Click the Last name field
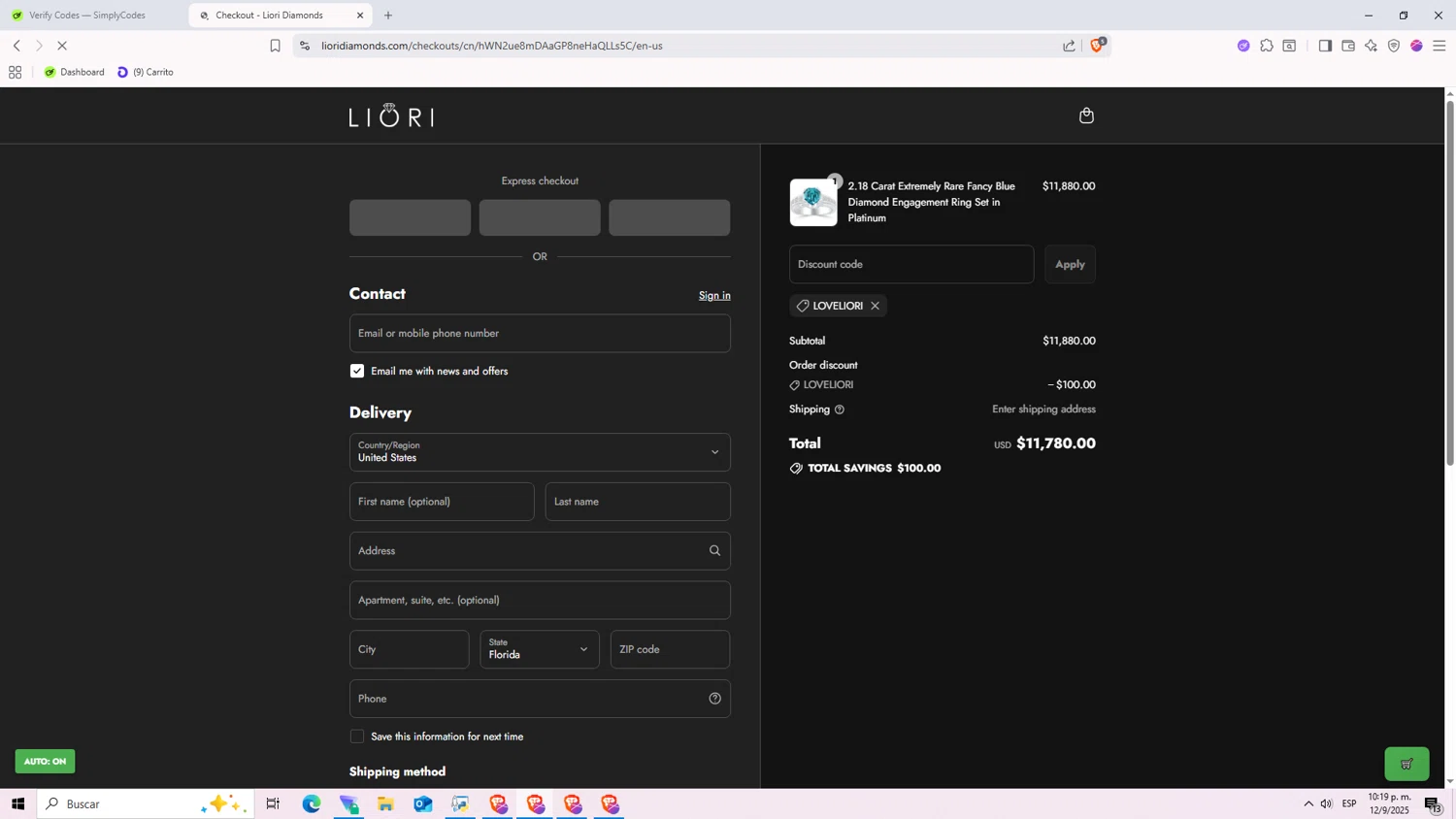Image resolution: width=1456 pixels, height=819 pixels. pyautogui.click(x=638, y=502)
